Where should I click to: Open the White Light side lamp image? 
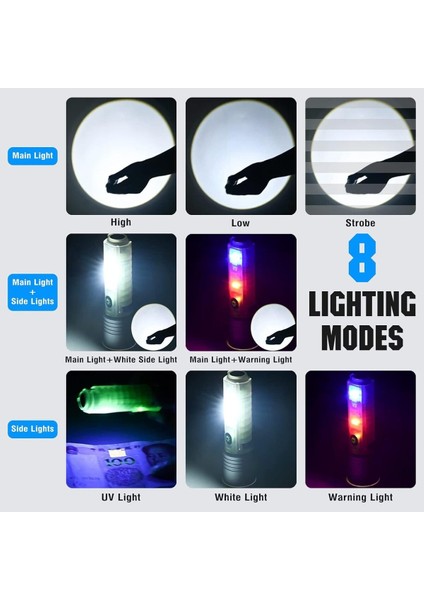[x=241, y=429]
